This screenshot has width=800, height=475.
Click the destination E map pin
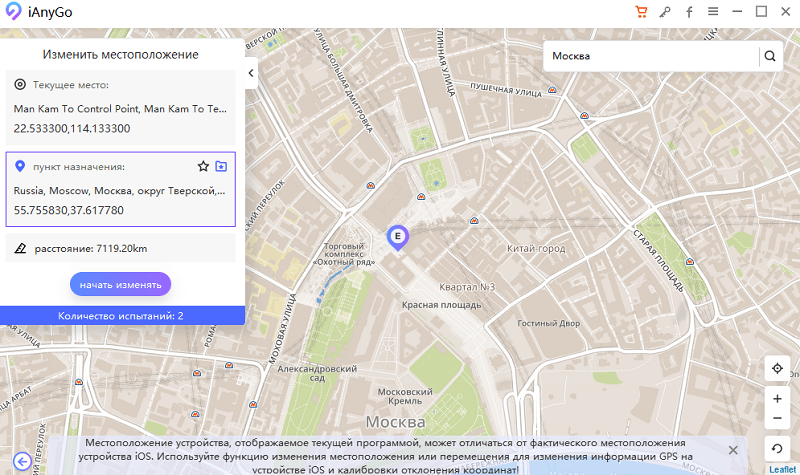[x=397, y=238]
